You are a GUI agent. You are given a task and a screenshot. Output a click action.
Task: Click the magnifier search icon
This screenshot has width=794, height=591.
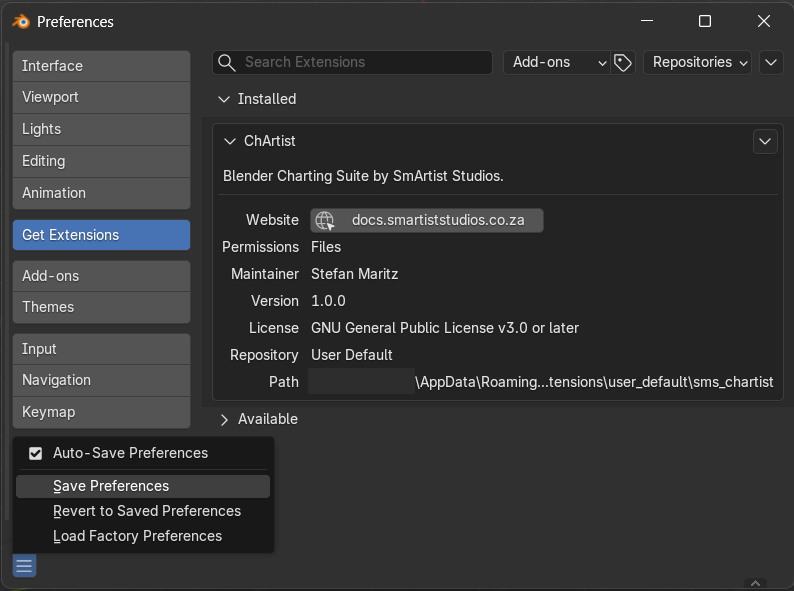pos(226,62)
